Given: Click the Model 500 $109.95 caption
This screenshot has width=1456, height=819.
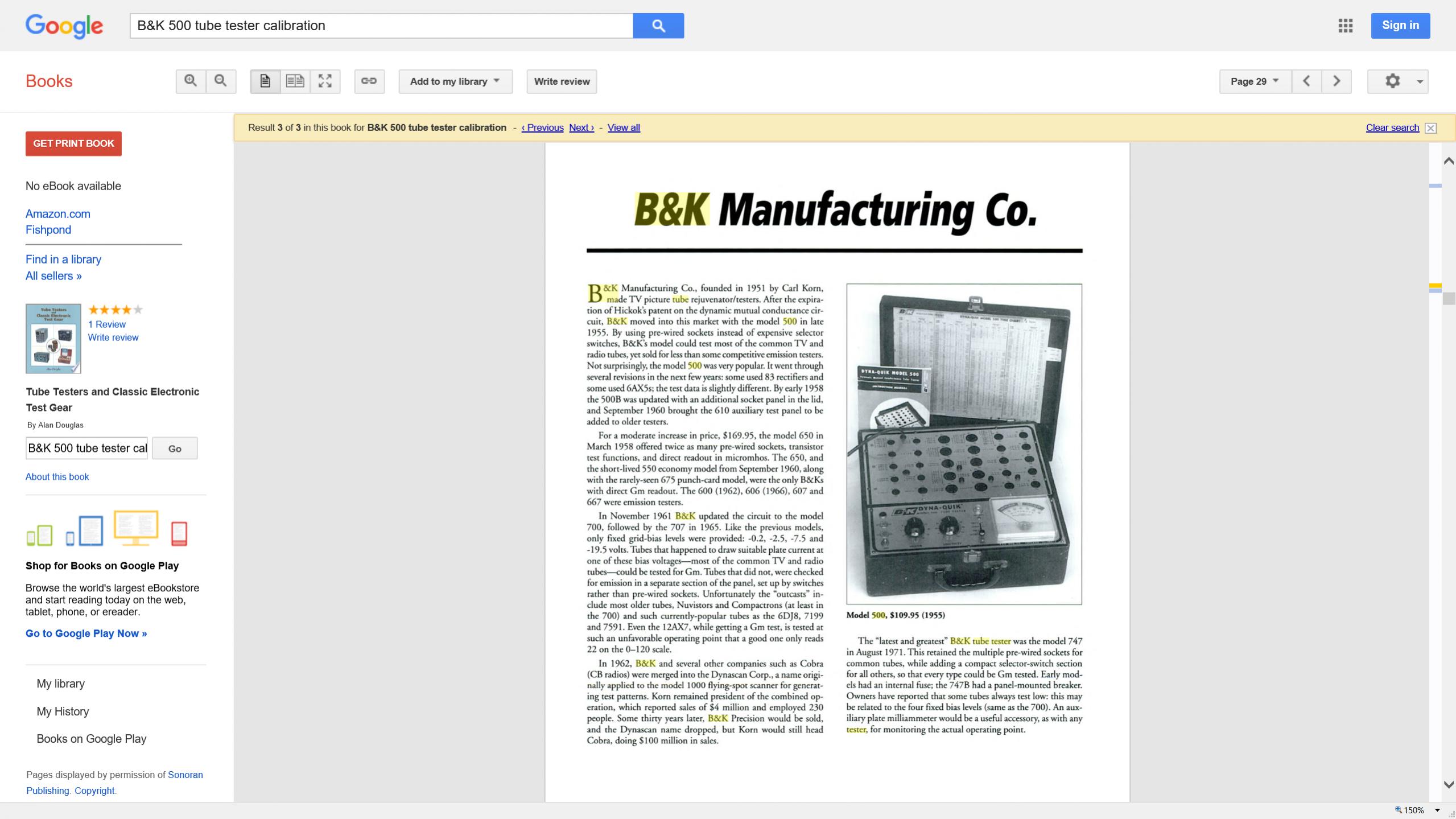Looking at the screenshot, I should tap(896, 615).
